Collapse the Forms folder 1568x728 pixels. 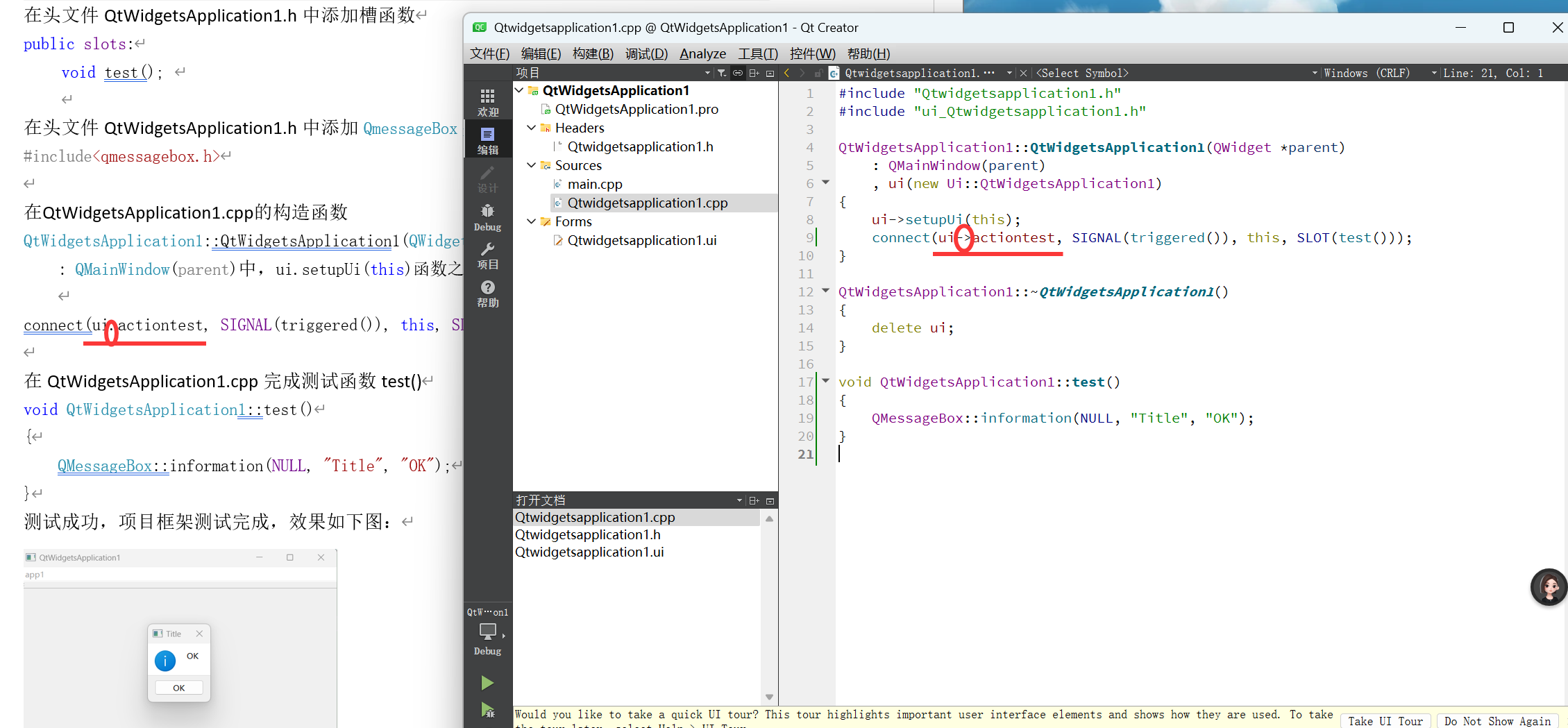point(532,221)
